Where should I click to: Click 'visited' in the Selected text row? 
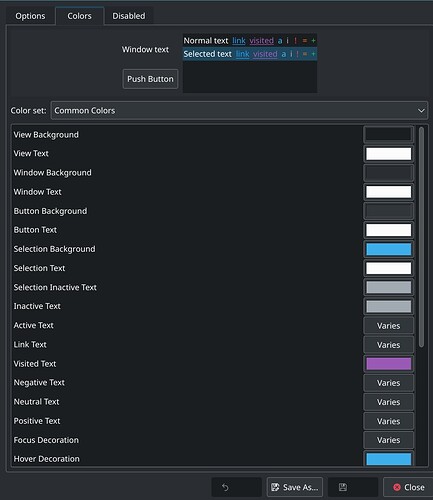pos(265,54)
